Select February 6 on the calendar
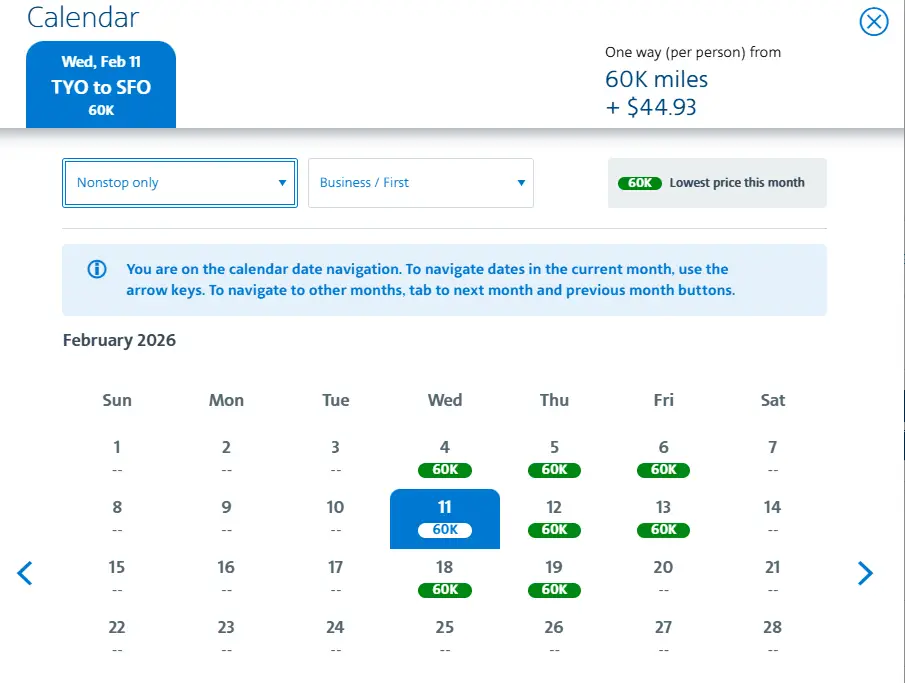Screen dimensions: 905x683 tap(664, 457)
